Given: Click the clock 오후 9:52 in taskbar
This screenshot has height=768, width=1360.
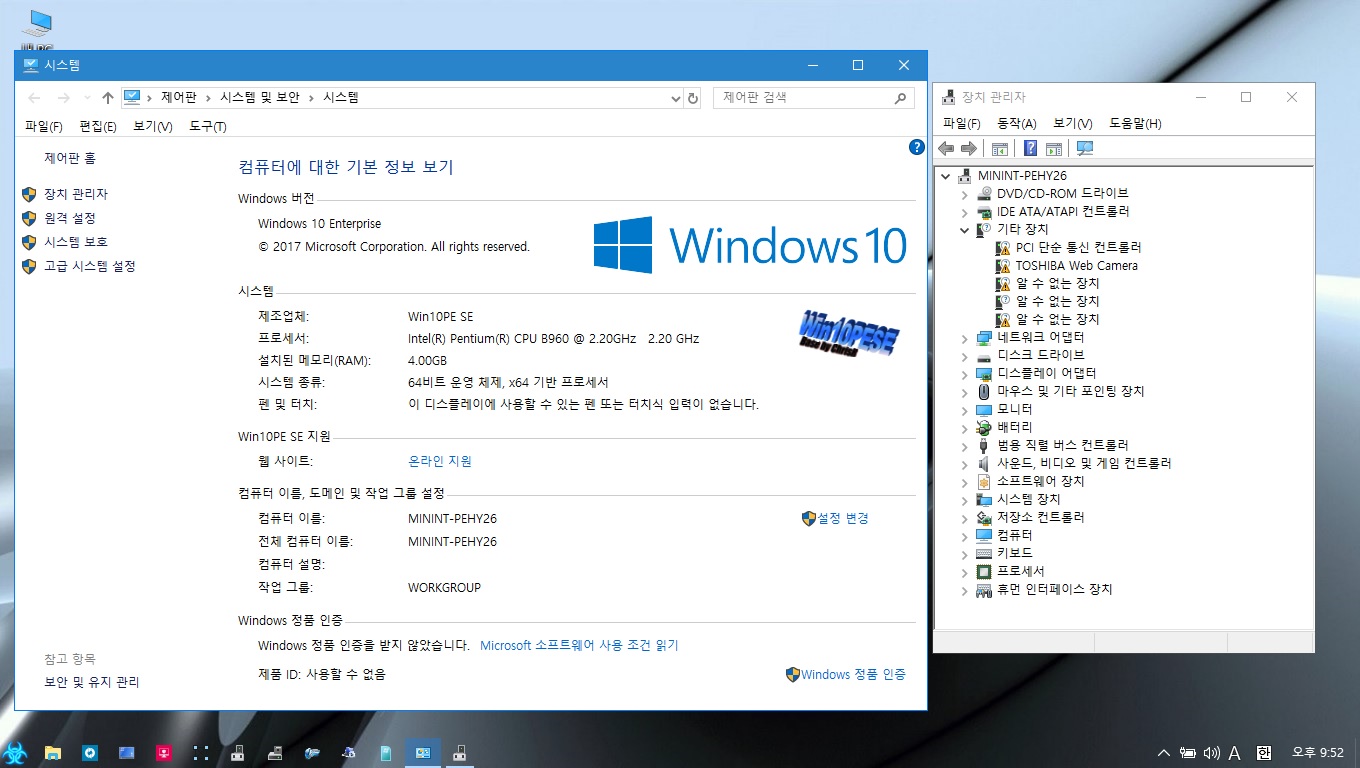Looking at the screenshot, I should point(1318,752).
